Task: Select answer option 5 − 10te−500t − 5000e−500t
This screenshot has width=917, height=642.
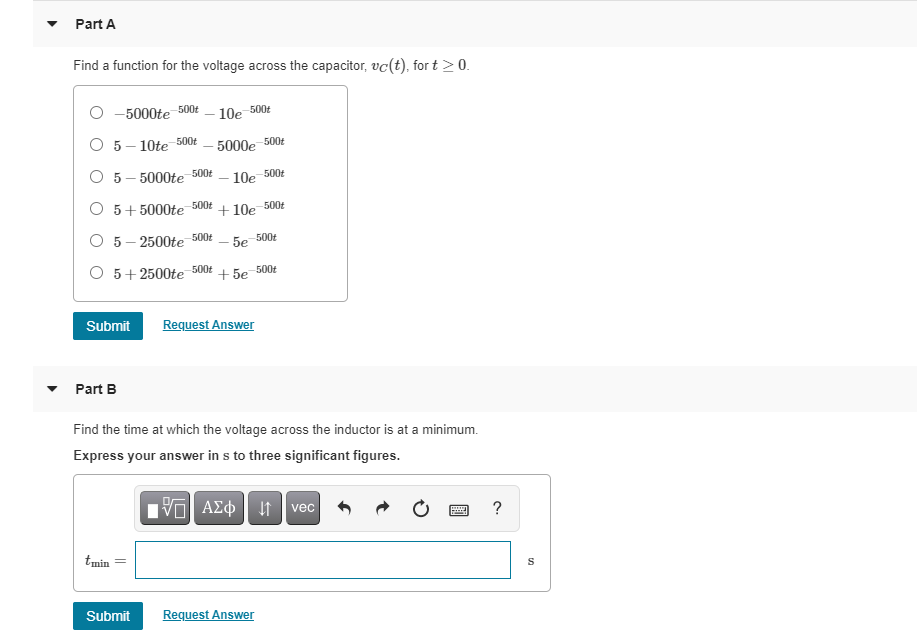Action: (96, 143)
